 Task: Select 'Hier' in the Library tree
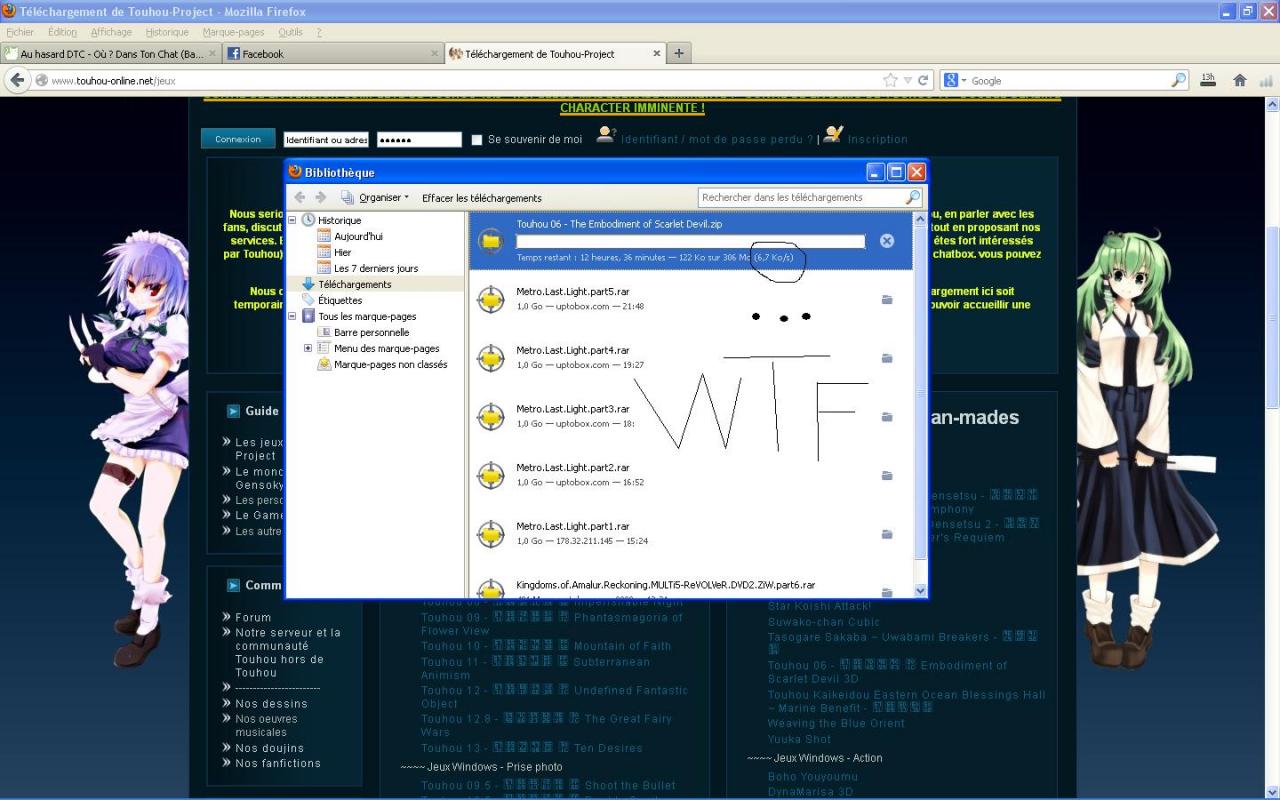pos(343,252)
